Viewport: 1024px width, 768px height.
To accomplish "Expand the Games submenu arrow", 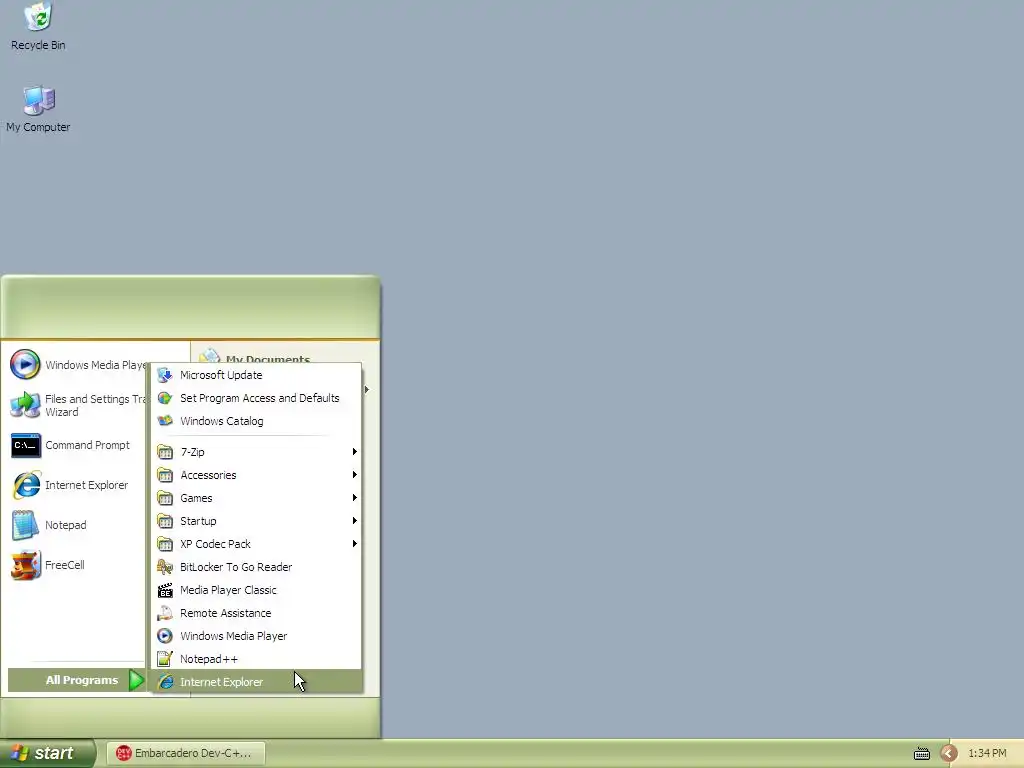I will 354,498.
